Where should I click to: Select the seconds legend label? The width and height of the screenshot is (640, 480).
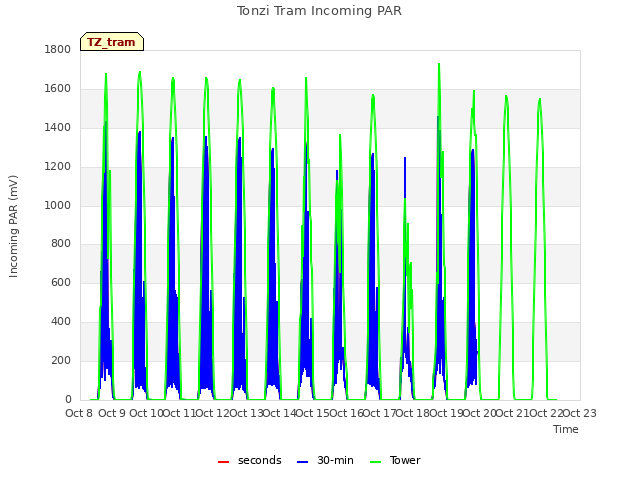(x=260, y=460)
